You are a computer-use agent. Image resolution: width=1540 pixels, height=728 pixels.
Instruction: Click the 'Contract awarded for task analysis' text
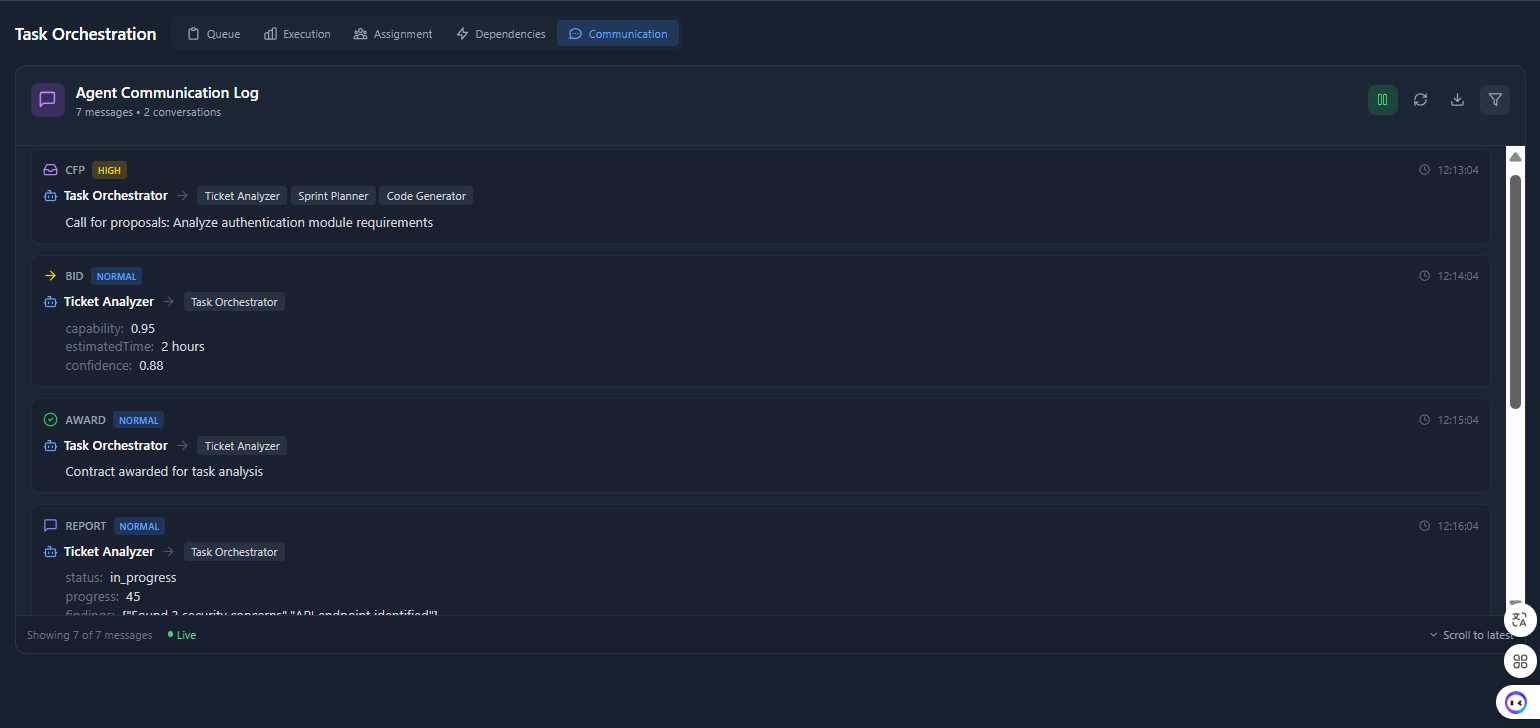(164, 471)
